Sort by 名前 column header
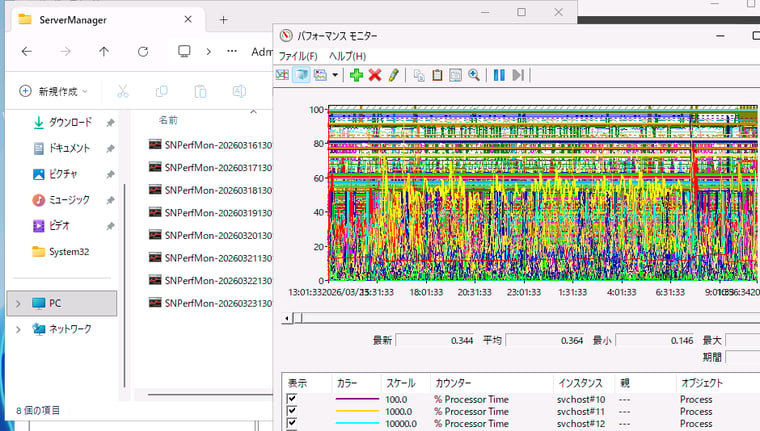This screenshot has width=760, height=431. [x=168, y=120]
